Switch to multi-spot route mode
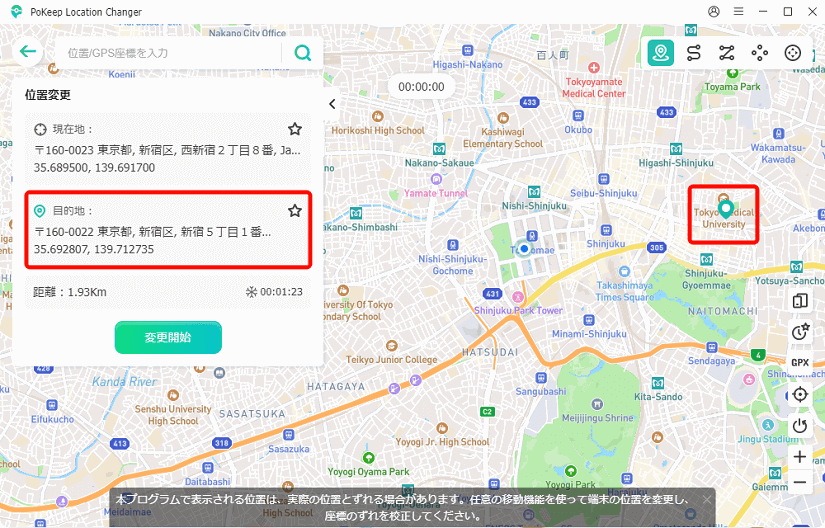The width and height of the screenshot is (825, 528). pyautogui.click(x=726, y=53)
